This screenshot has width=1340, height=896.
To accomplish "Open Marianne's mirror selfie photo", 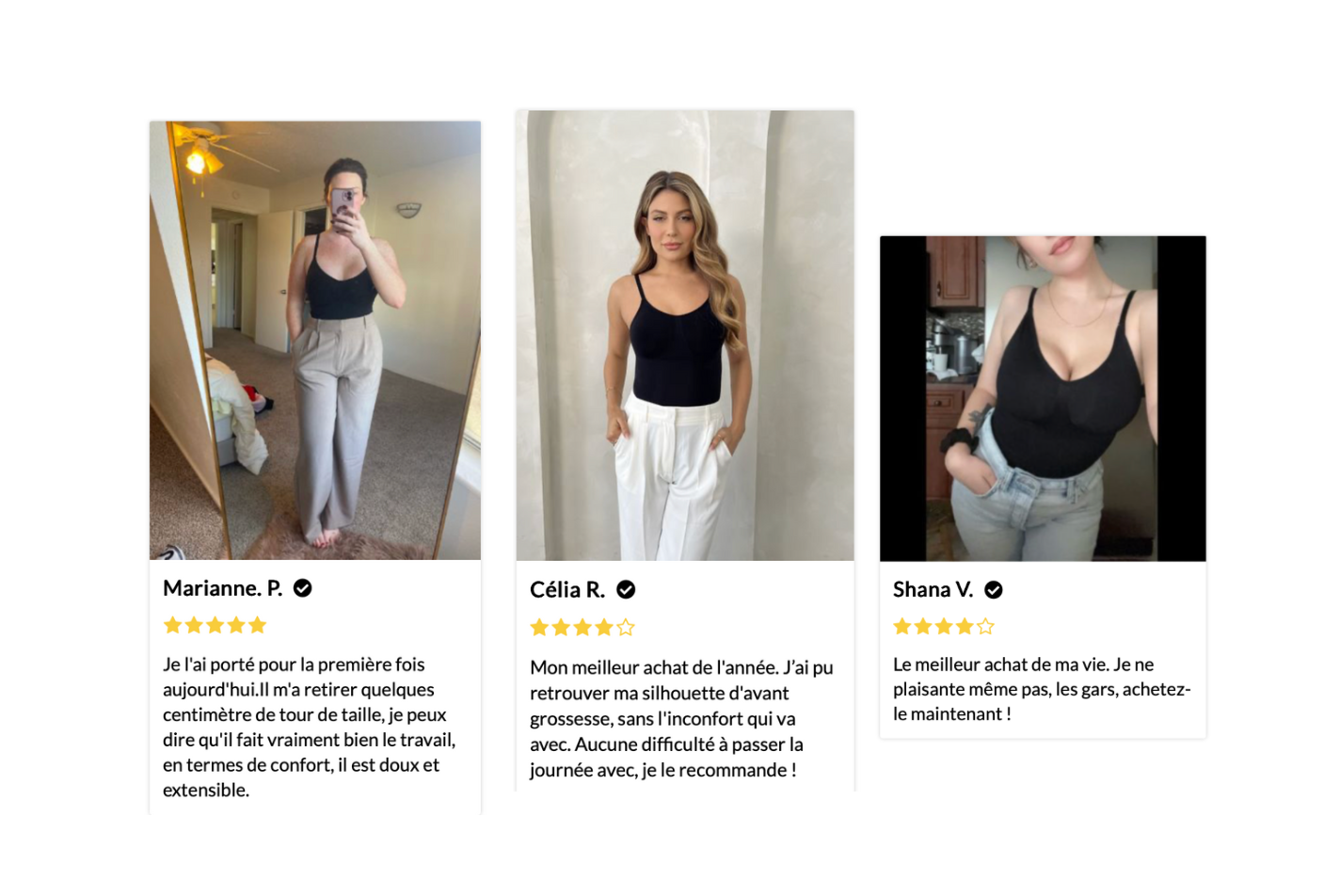I will 315,341.
